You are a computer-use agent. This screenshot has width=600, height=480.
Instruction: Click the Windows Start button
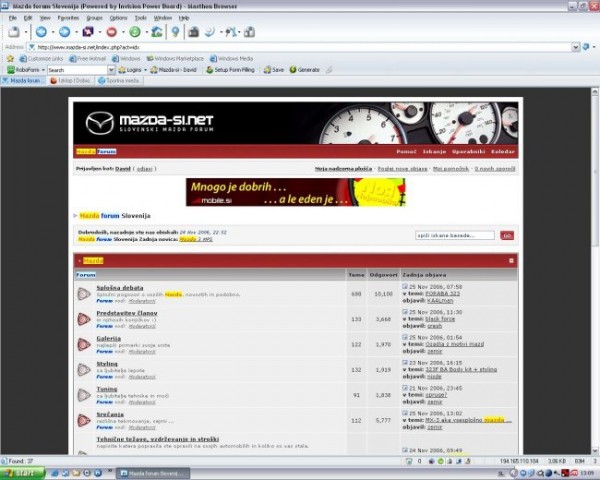(x=23, y=473)
